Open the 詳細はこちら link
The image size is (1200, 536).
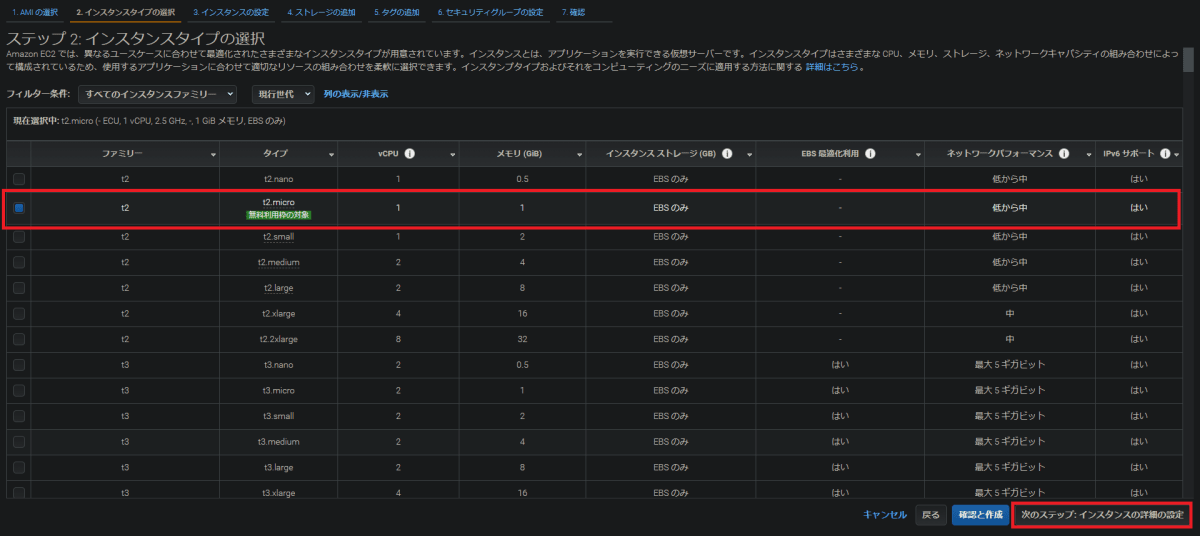831,68
